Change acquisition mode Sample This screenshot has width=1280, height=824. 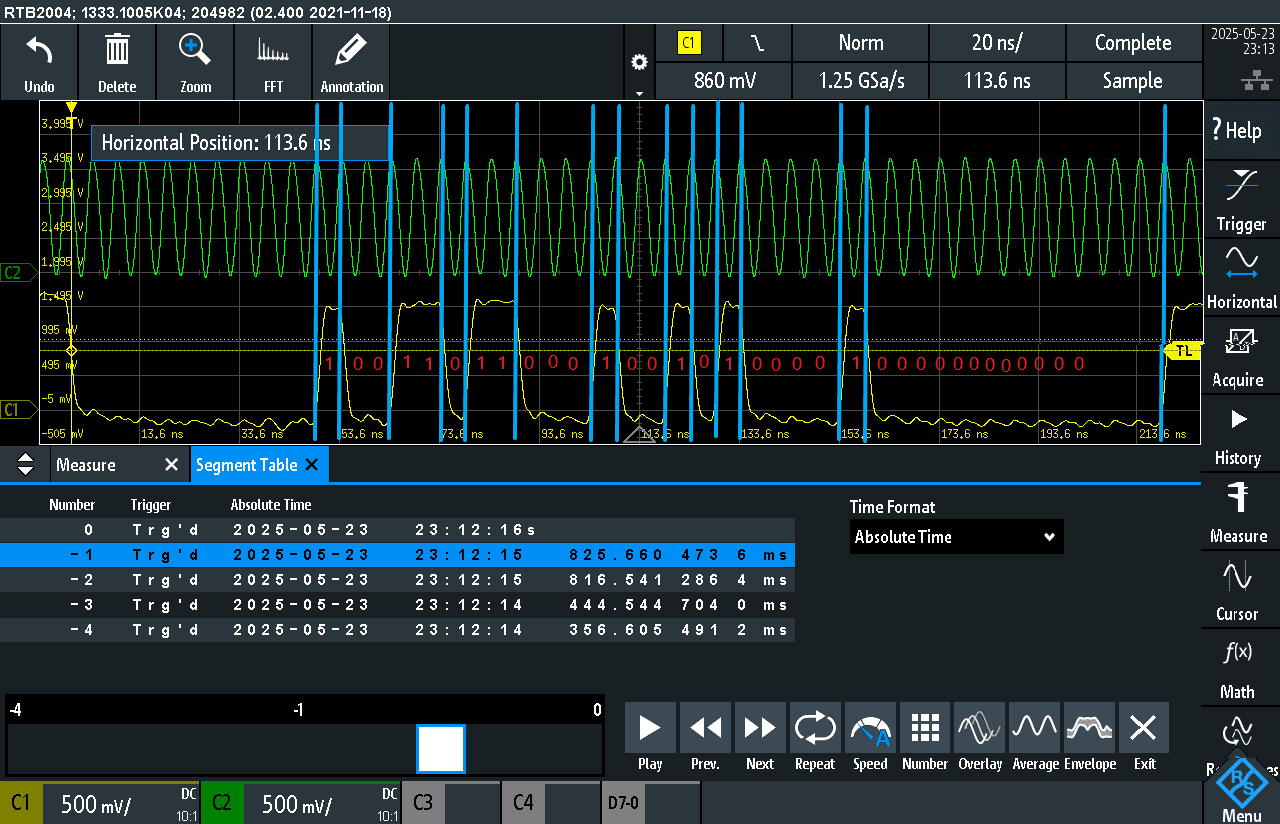click(1133, 81)
